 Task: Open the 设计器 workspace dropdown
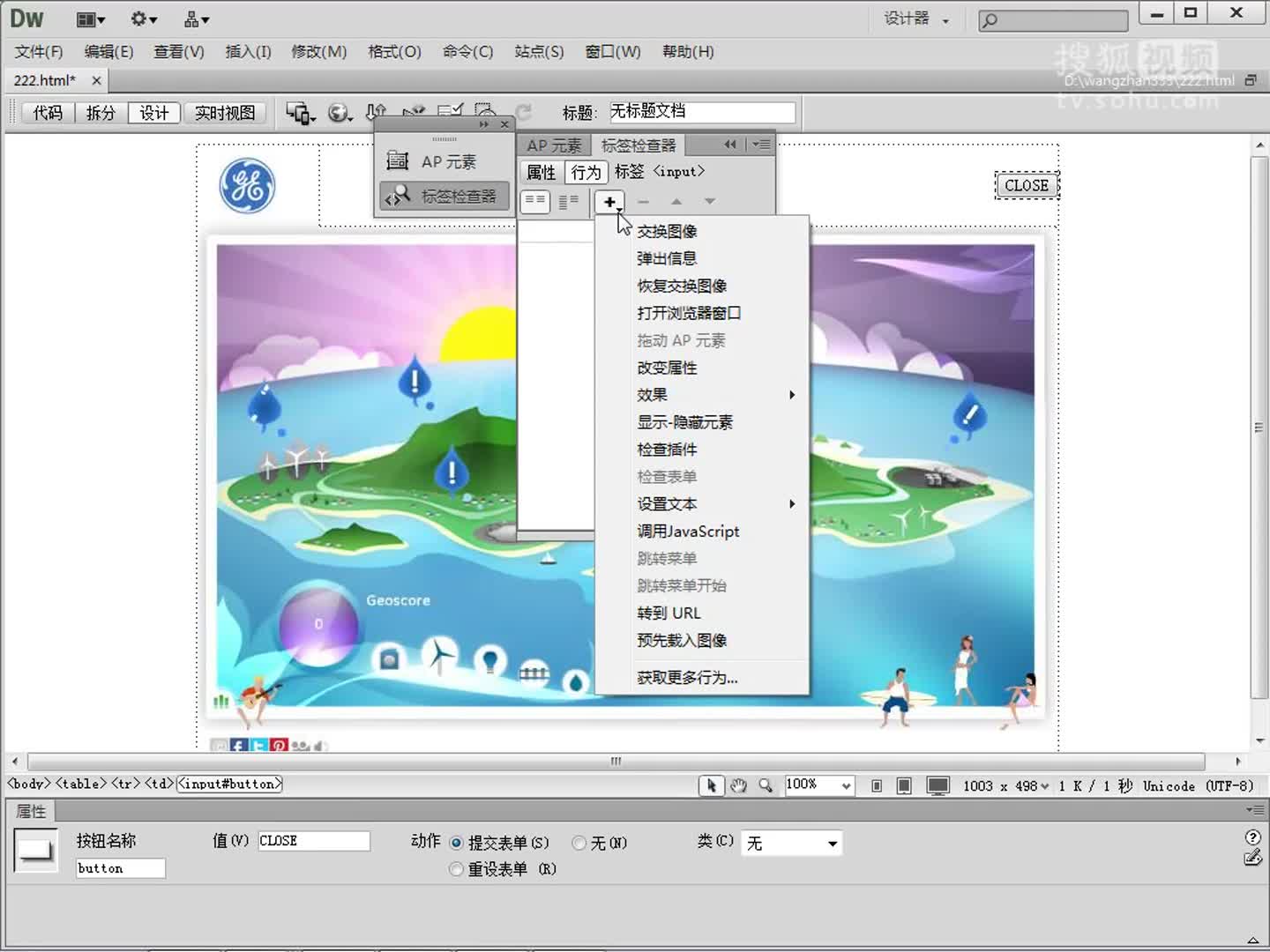click(917, 19)
